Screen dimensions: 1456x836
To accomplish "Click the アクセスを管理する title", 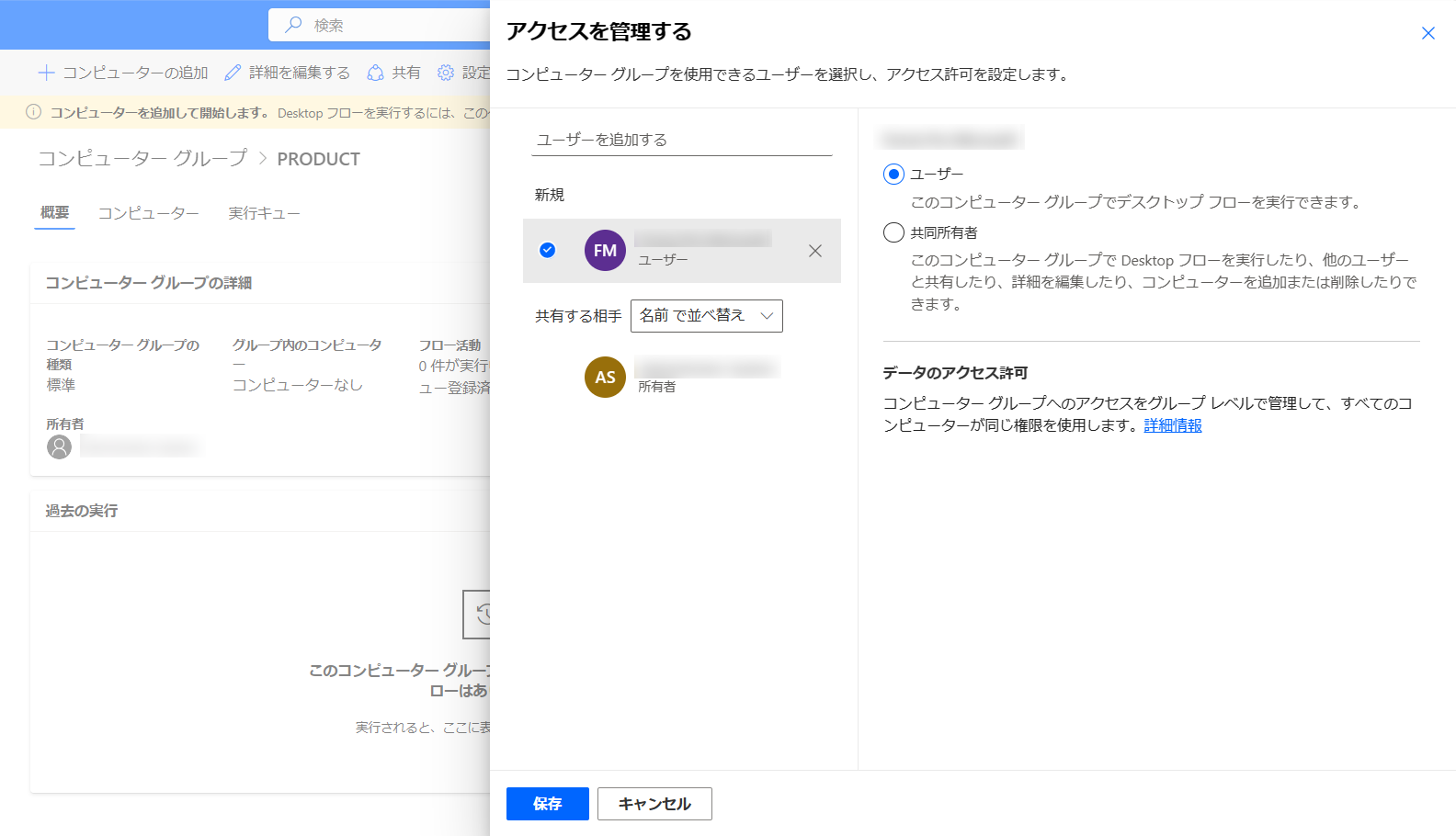I will [x=599, y=31].
